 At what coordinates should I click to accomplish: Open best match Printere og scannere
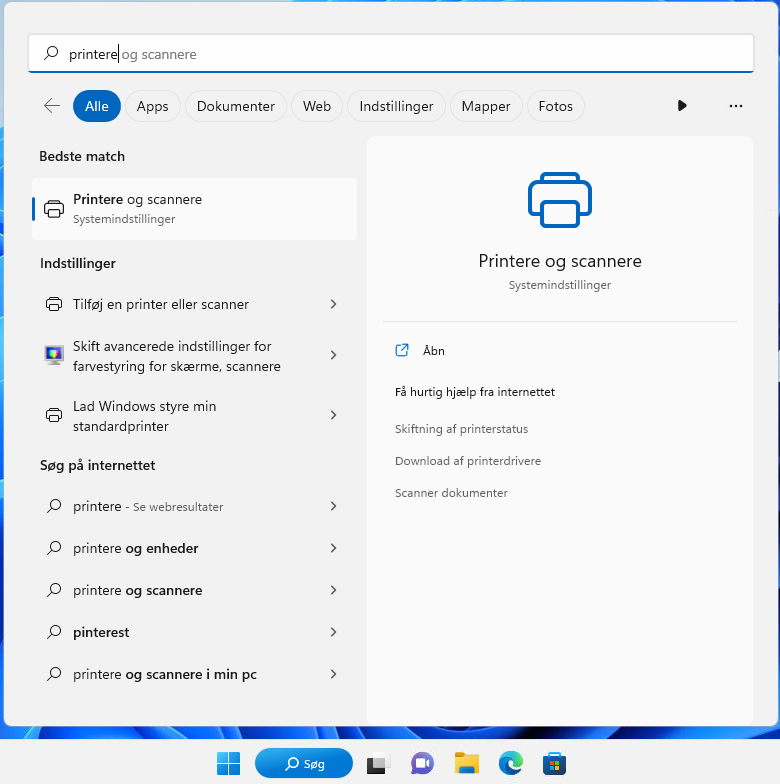[194, 208]
